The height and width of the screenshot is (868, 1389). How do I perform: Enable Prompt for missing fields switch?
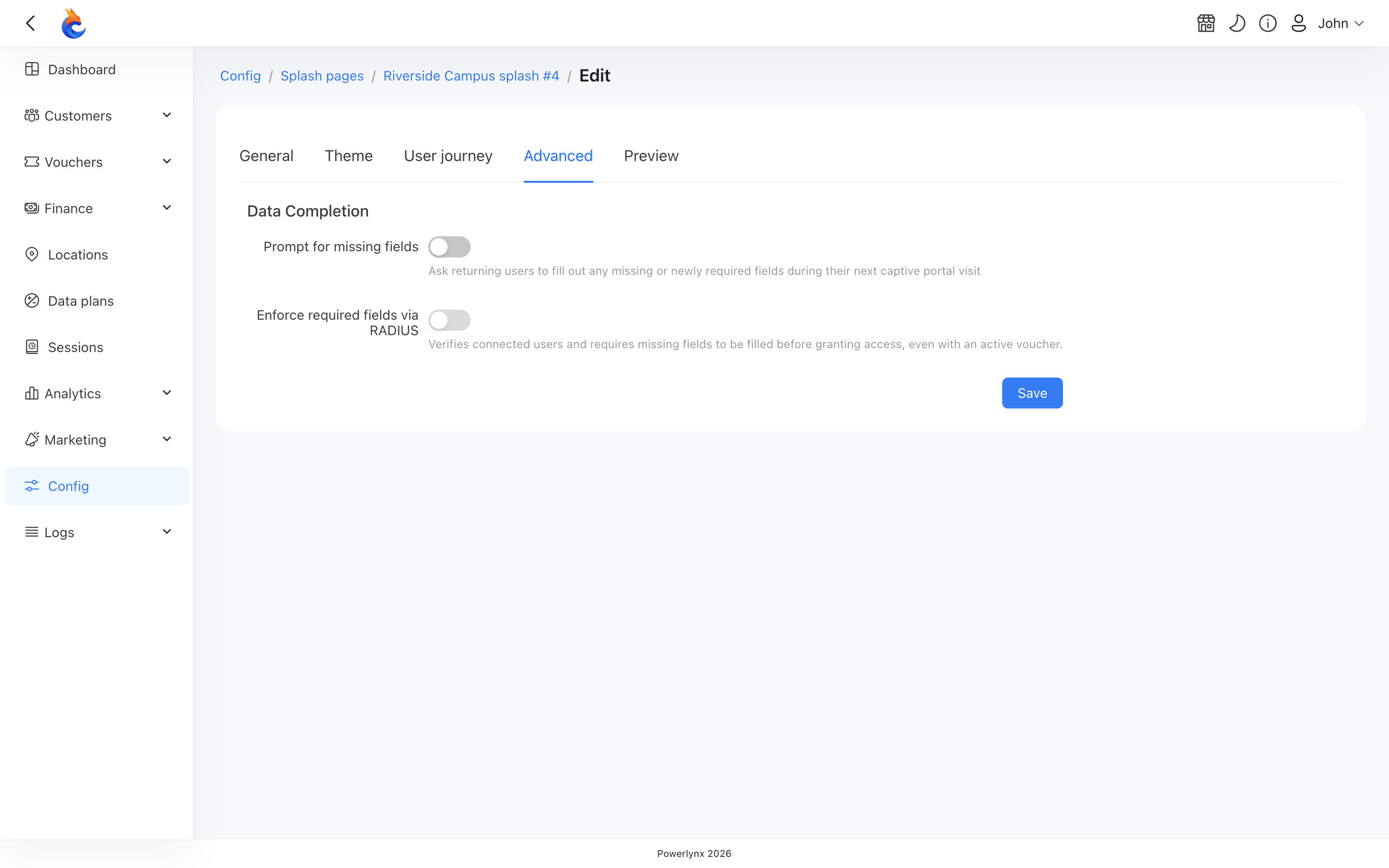pyautogui.click(x=449, y=247)
